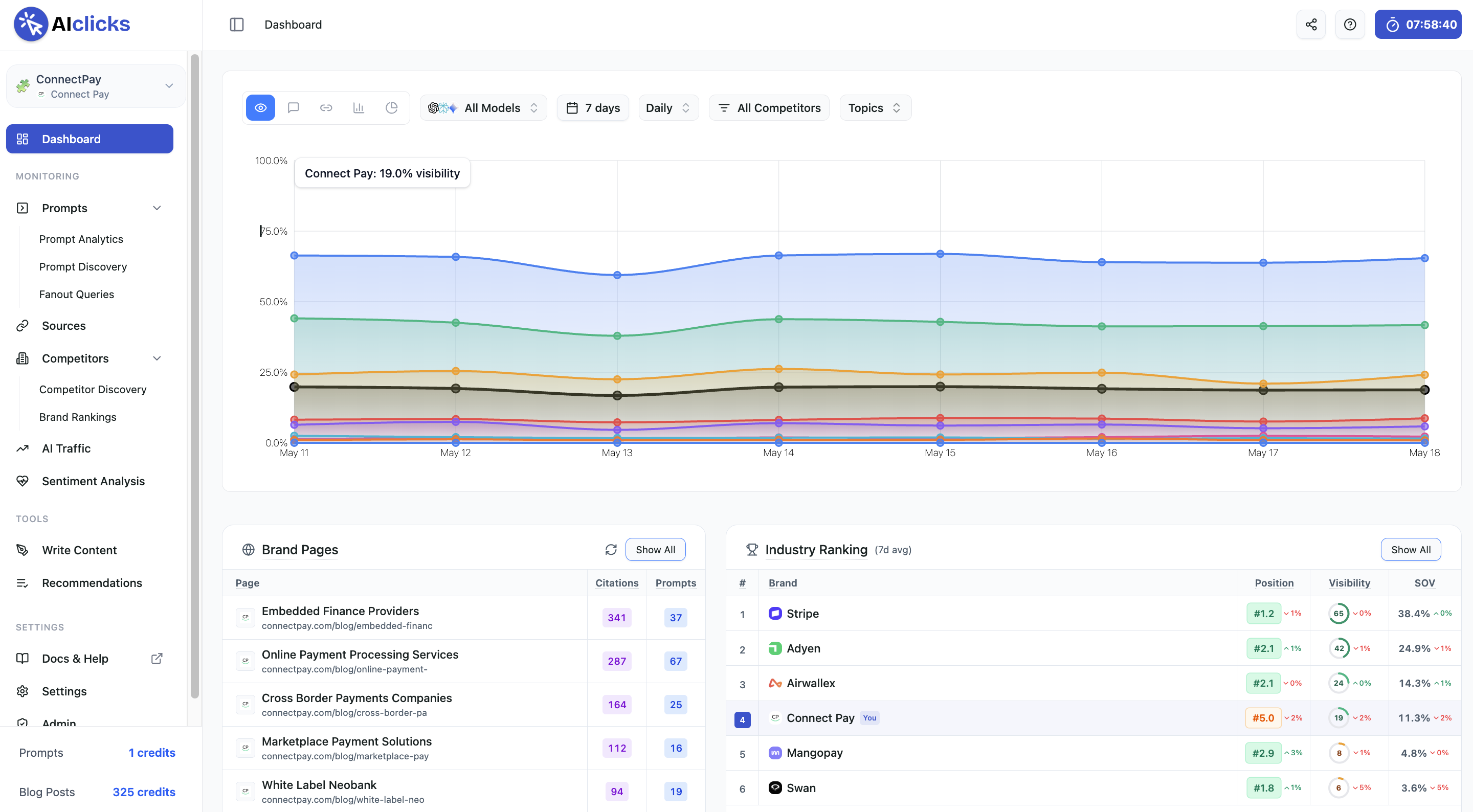1473x812 pixels.
Task: Click the sidebar vertical scrollbar
Action: coord(194,376)
